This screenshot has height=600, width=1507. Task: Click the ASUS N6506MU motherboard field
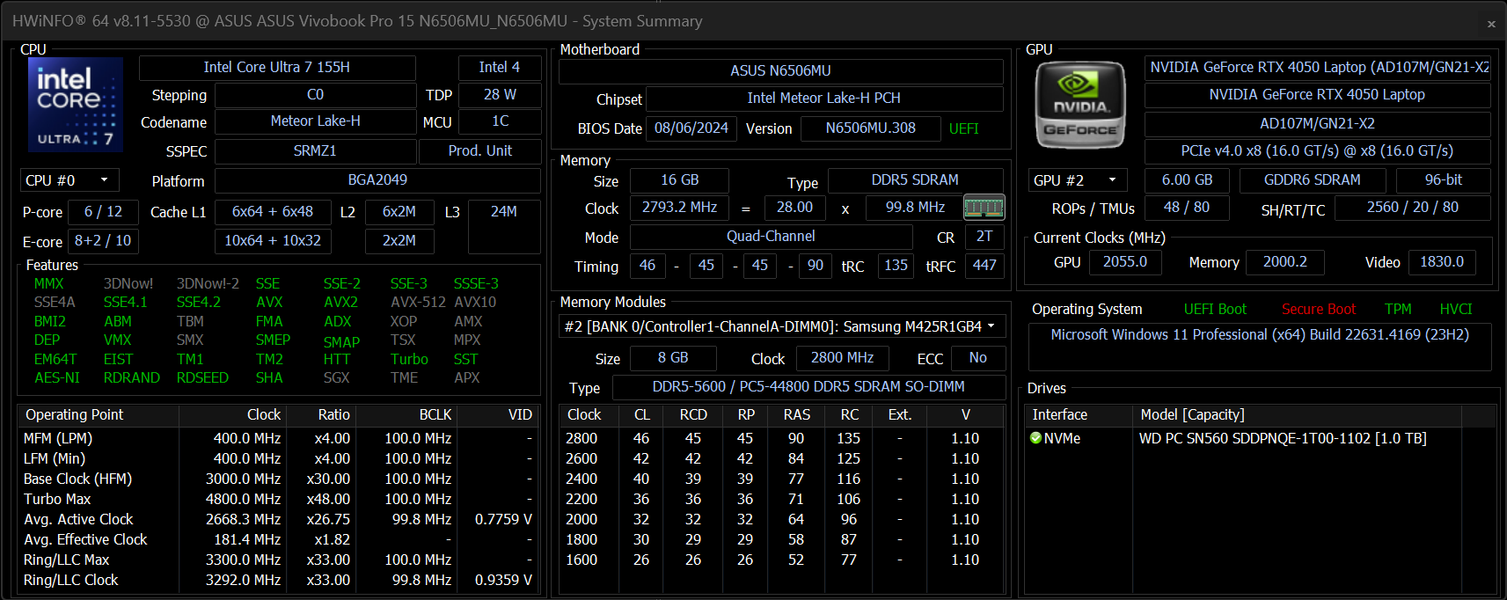pos(780,71)
